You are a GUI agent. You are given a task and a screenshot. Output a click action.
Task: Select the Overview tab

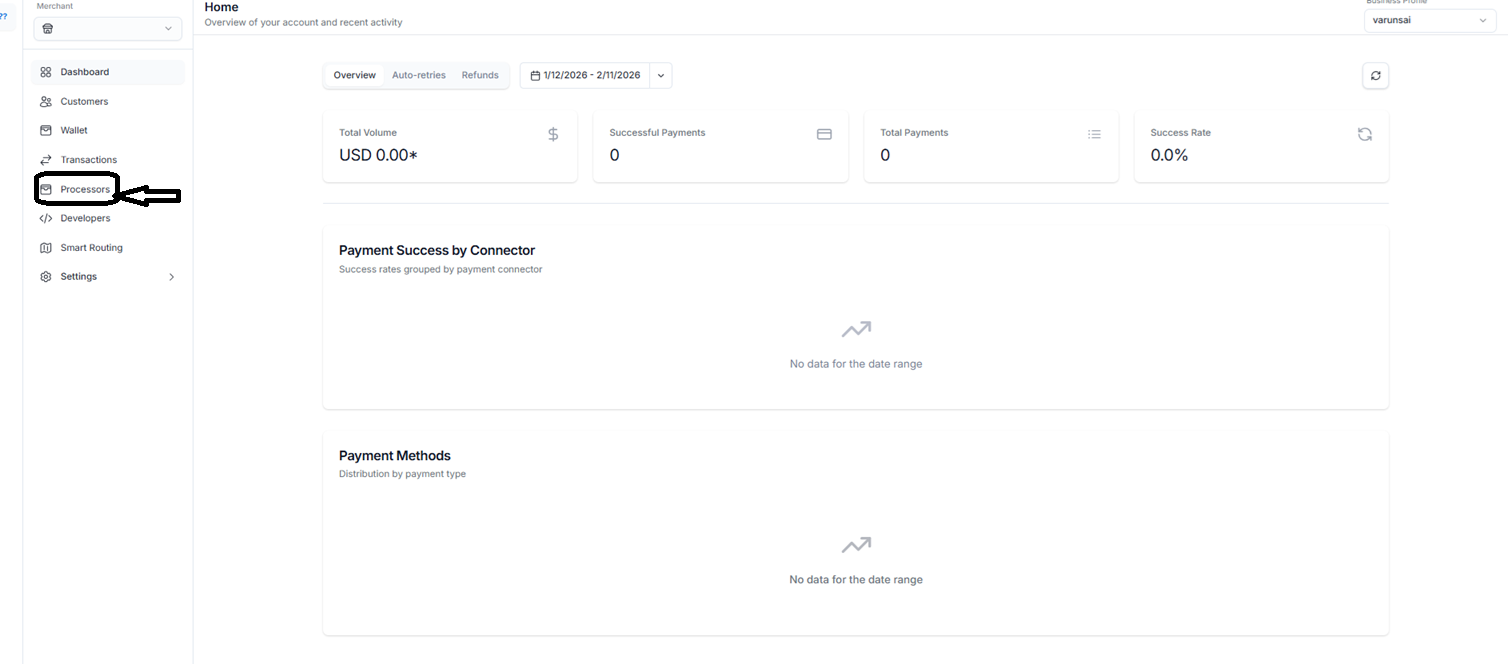[x=354, y=76]
